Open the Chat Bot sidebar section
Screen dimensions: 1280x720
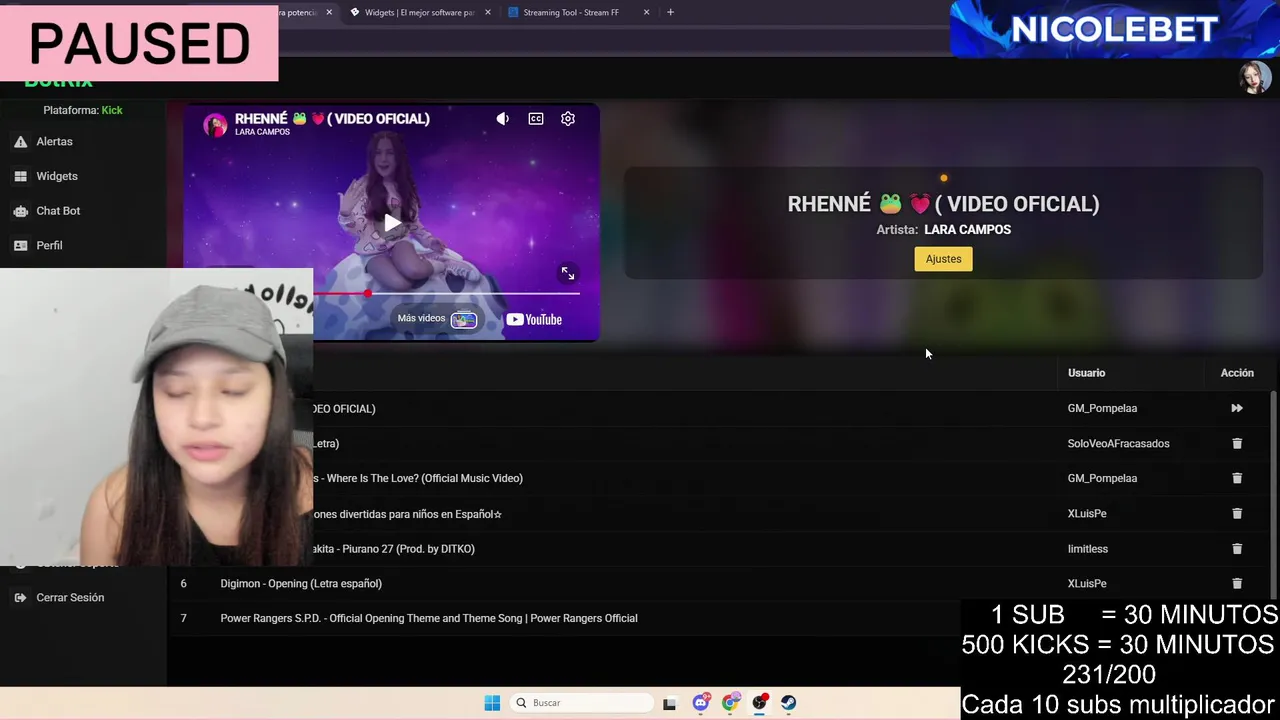(x=58, y=211)
